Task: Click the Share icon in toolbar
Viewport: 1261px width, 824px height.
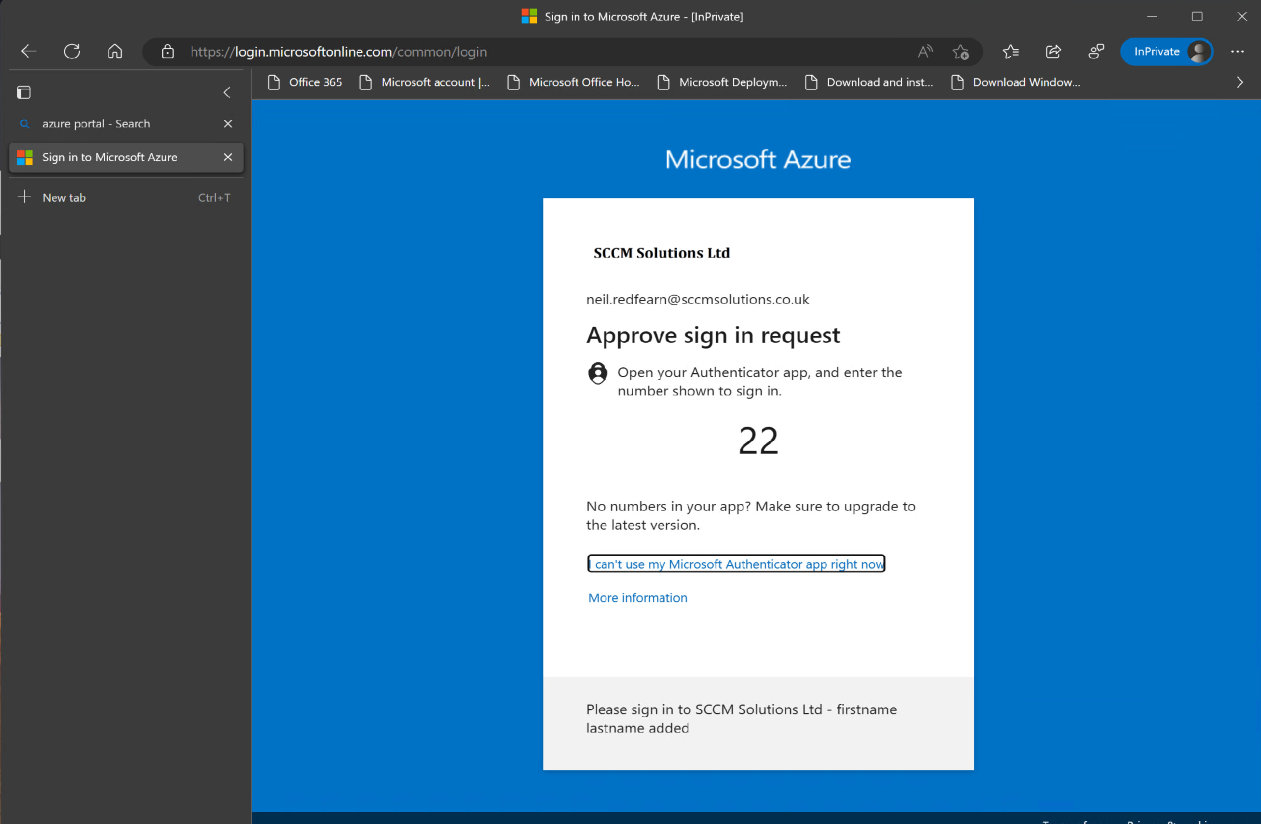Action: (1053, 52)
